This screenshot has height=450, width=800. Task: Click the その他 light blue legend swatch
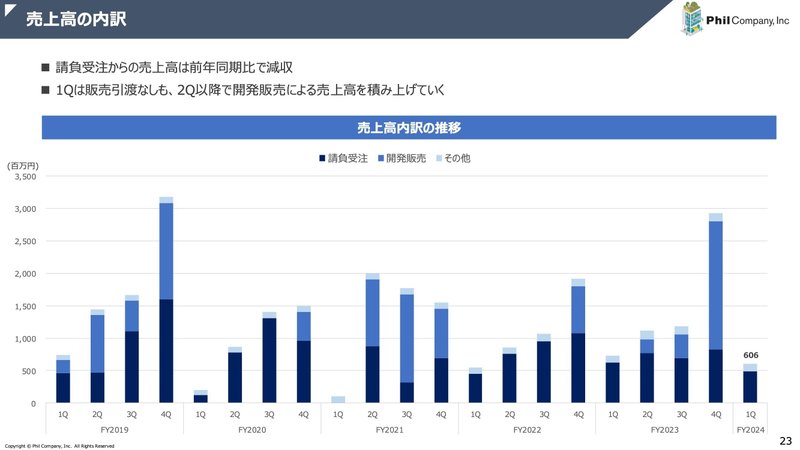(439, 158)
